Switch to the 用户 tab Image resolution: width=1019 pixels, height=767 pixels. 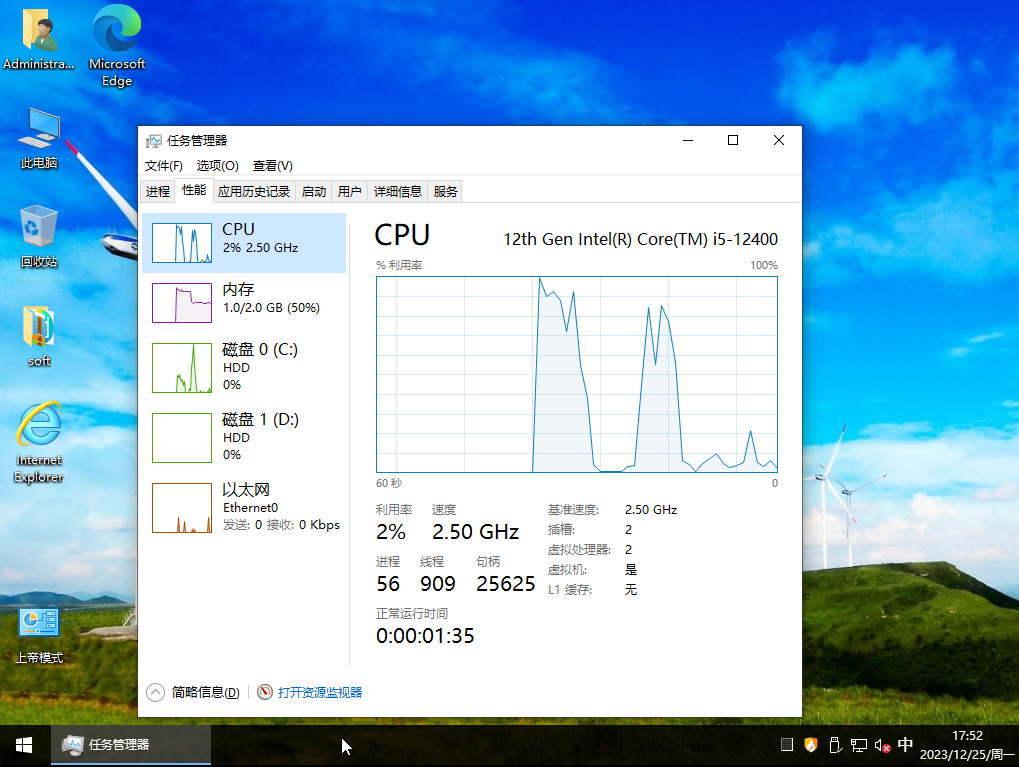point(350,192)
